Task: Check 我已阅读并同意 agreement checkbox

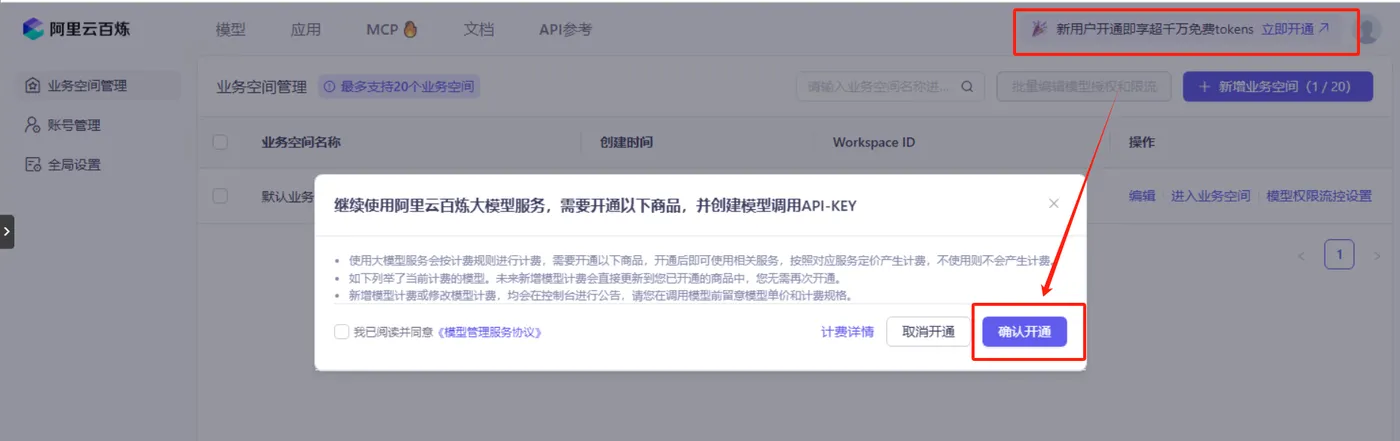Action: point(342,332)
